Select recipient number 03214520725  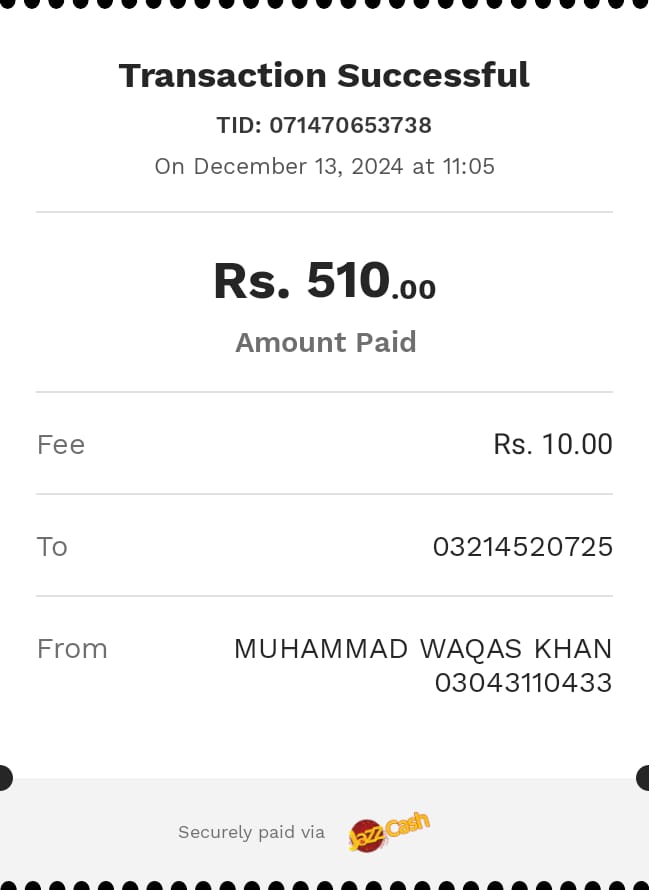click(522, 547)
